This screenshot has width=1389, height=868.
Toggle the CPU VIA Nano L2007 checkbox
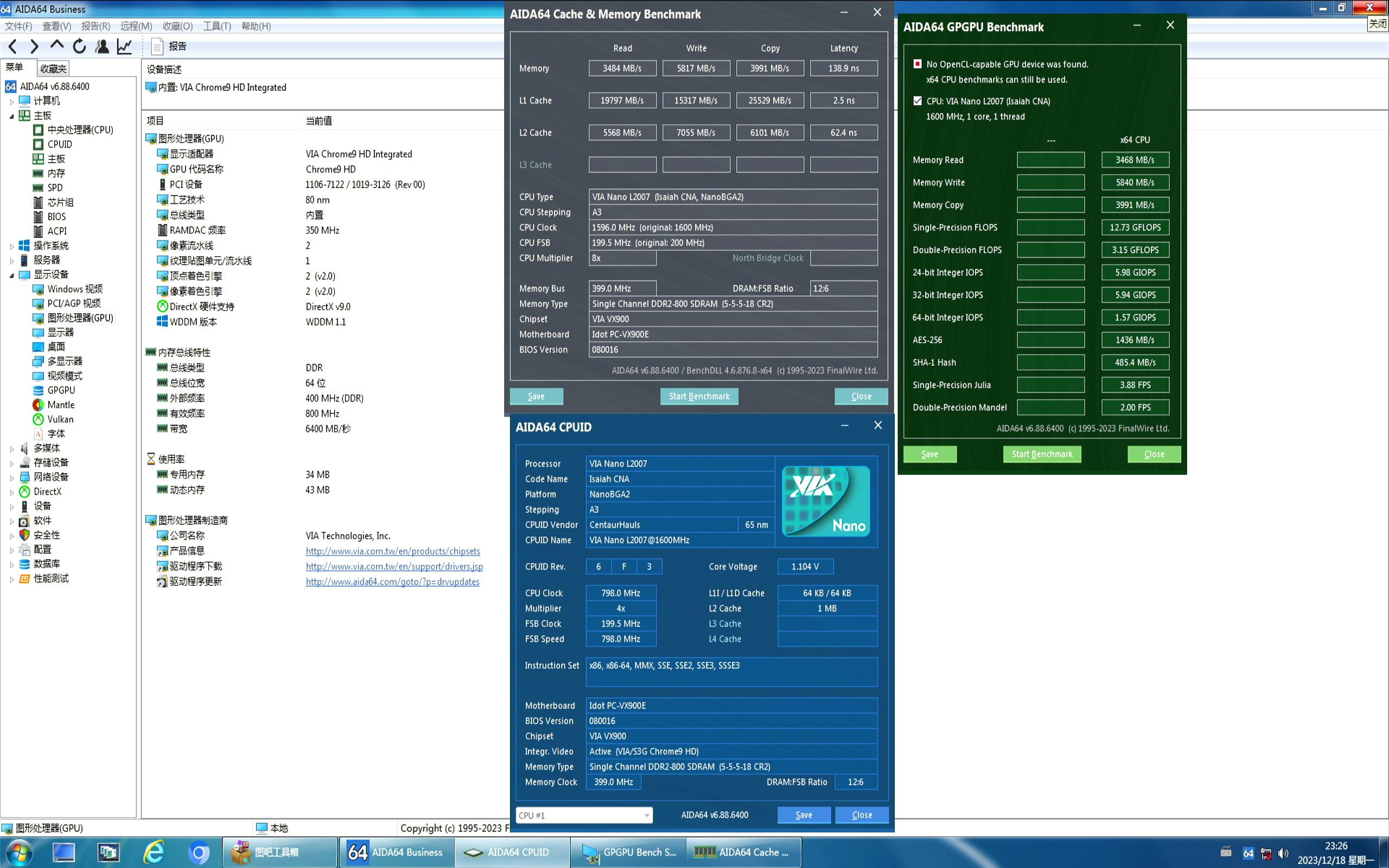(x=917, y=101)
